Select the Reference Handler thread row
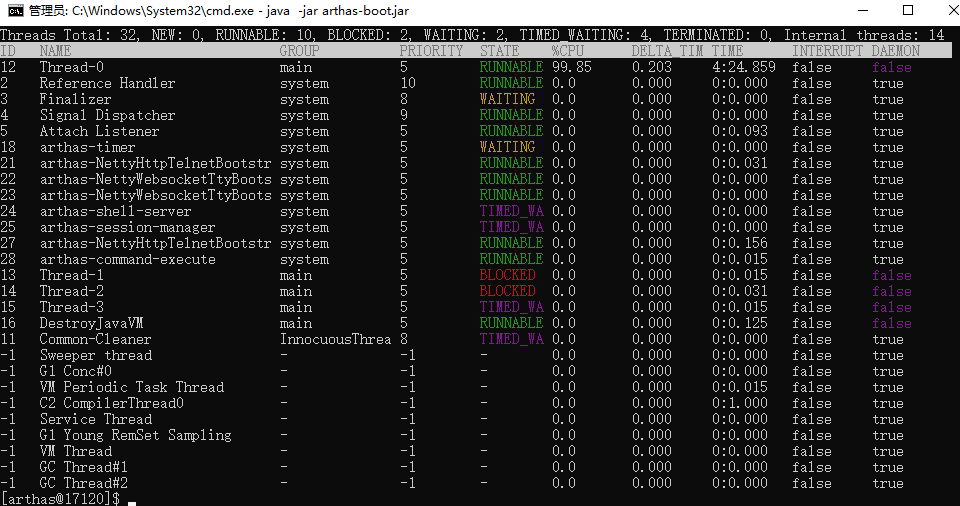The image size is (960, 506). pos(107,83)
